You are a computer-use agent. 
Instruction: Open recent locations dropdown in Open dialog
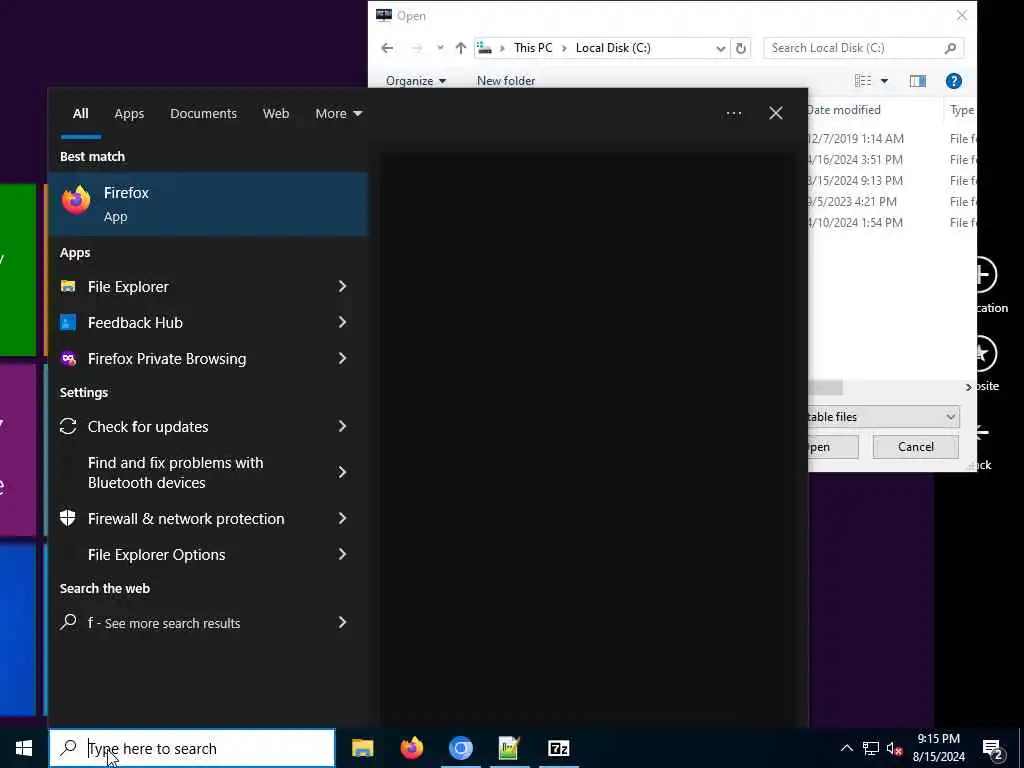(x=440, y=48)
